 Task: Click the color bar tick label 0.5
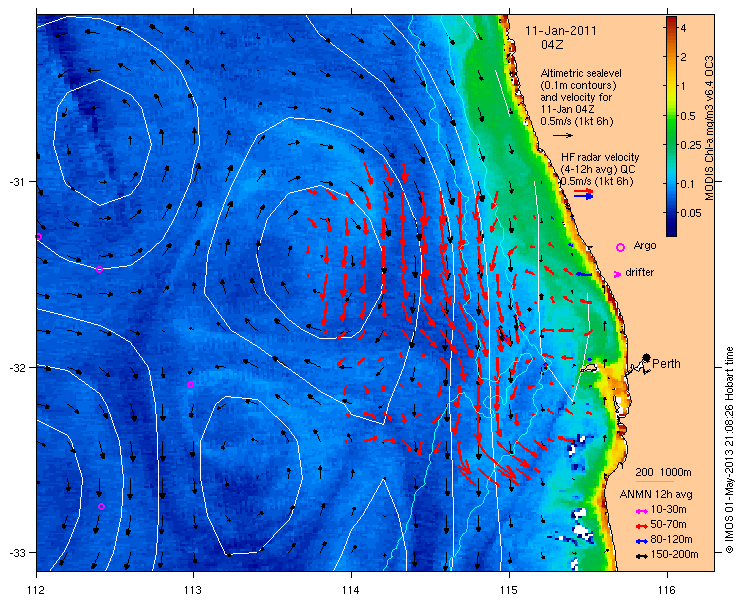coord(688,116)
